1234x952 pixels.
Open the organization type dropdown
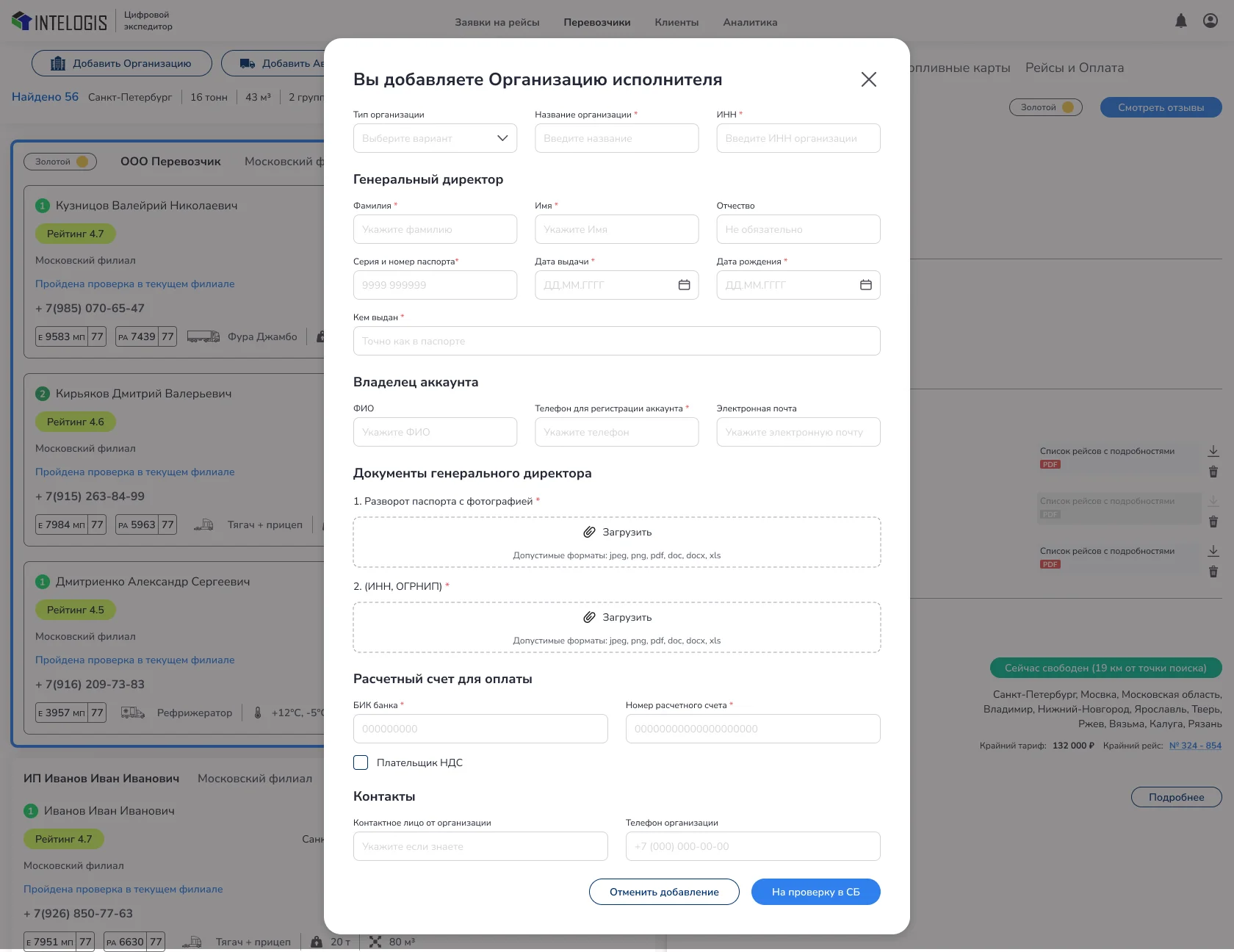[x=435, y=138]
